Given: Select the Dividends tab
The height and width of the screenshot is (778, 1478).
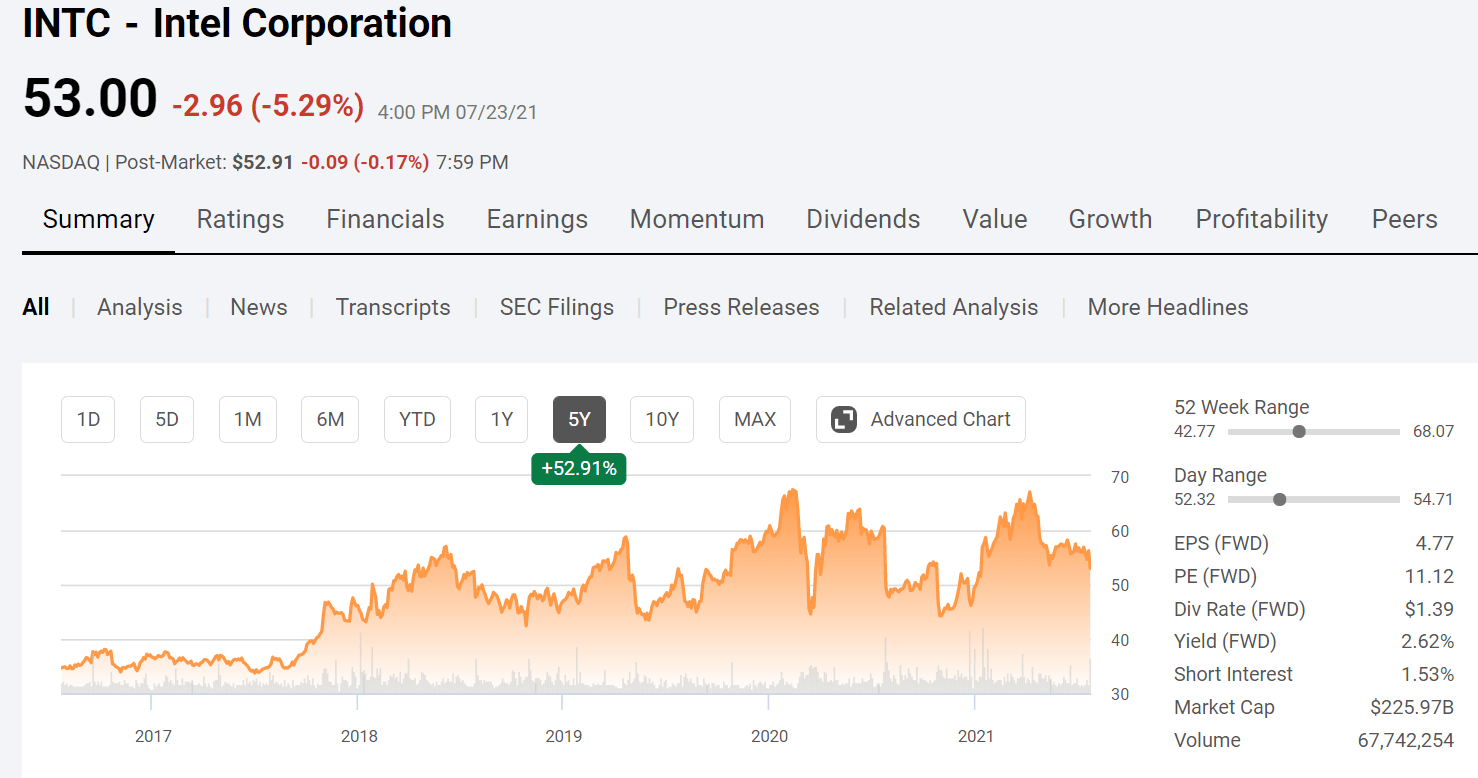Looking at the screenshot, I should click(x=862, y=219).
